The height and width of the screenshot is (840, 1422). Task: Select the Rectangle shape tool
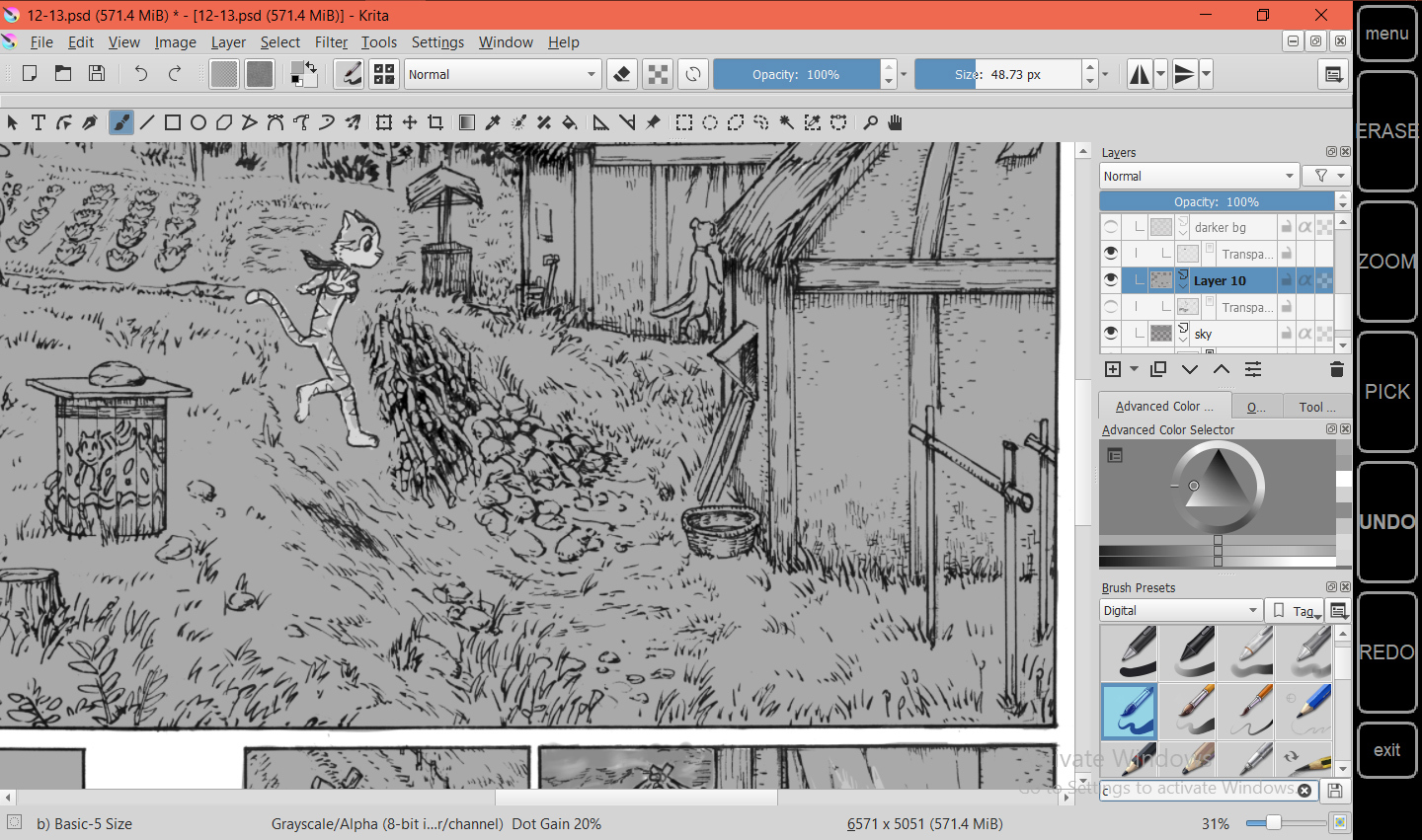tap(173, 122)
